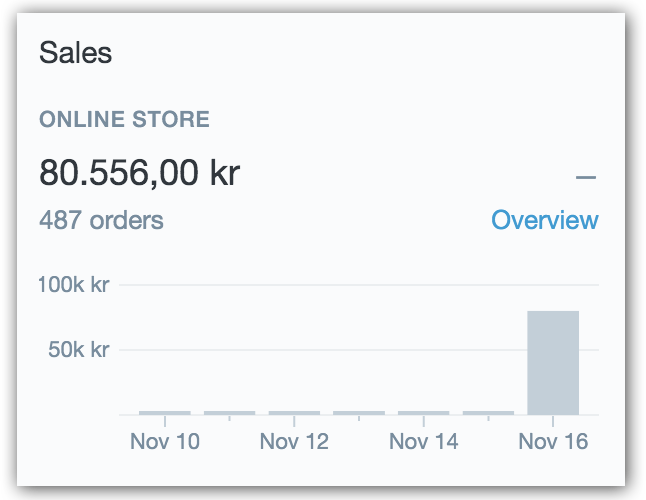The image size is (646, 500).
Task: Select the Nov 12 bar in chart
Action: pos(294,413)
